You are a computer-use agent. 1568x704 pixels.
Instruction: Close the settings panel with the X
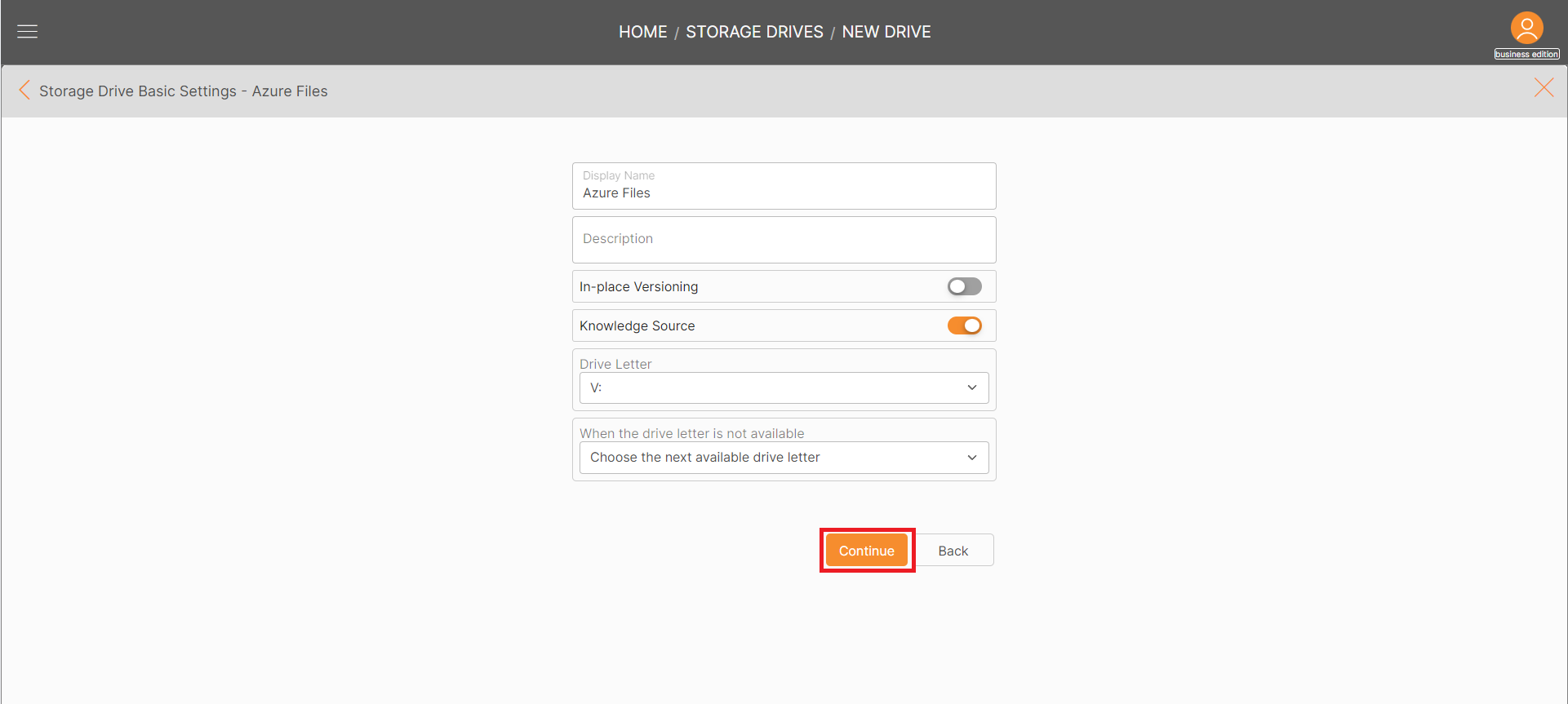(x=1544, y=87)
